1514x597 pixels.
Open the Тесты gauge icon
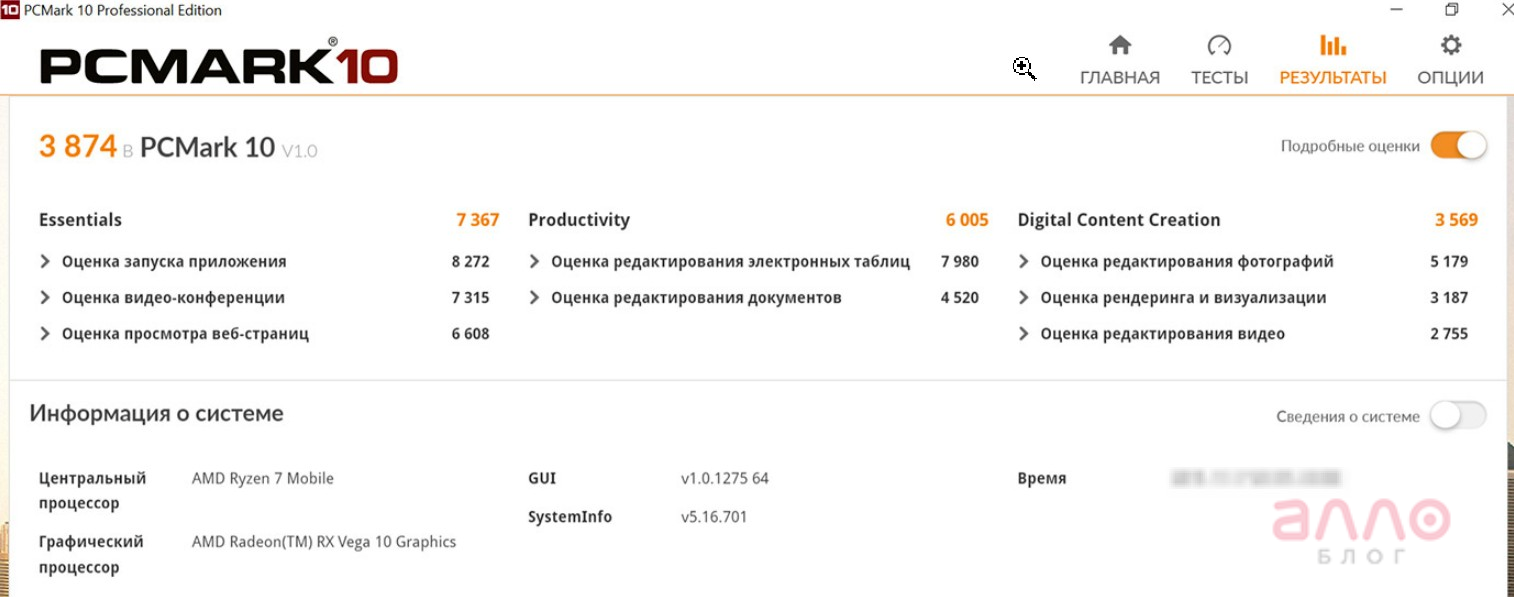[x=1219, y=46]
